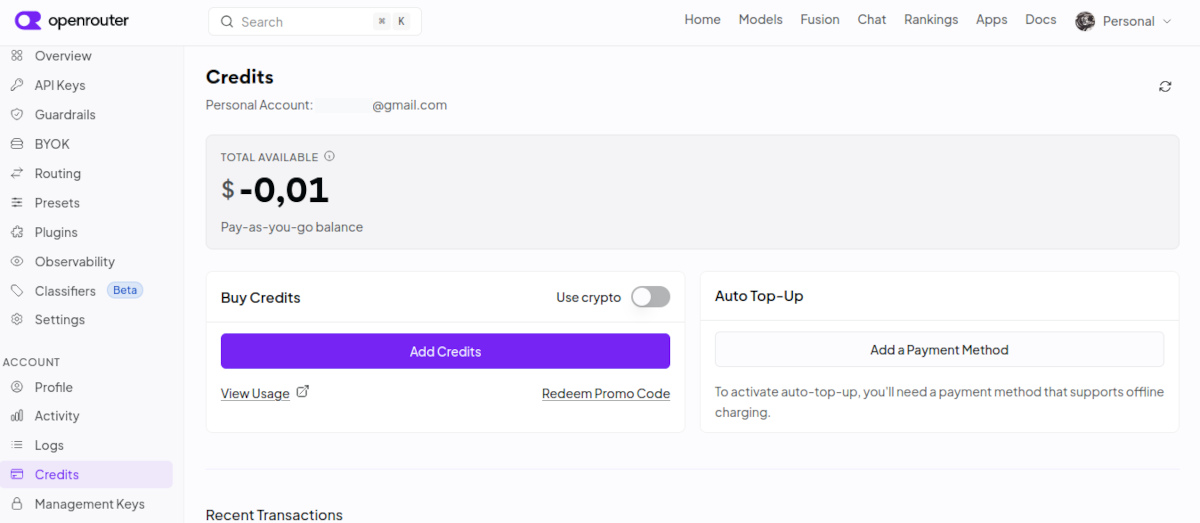Click the Recent Transactions heading
The image size is (1200, 523).
[274, 515]
